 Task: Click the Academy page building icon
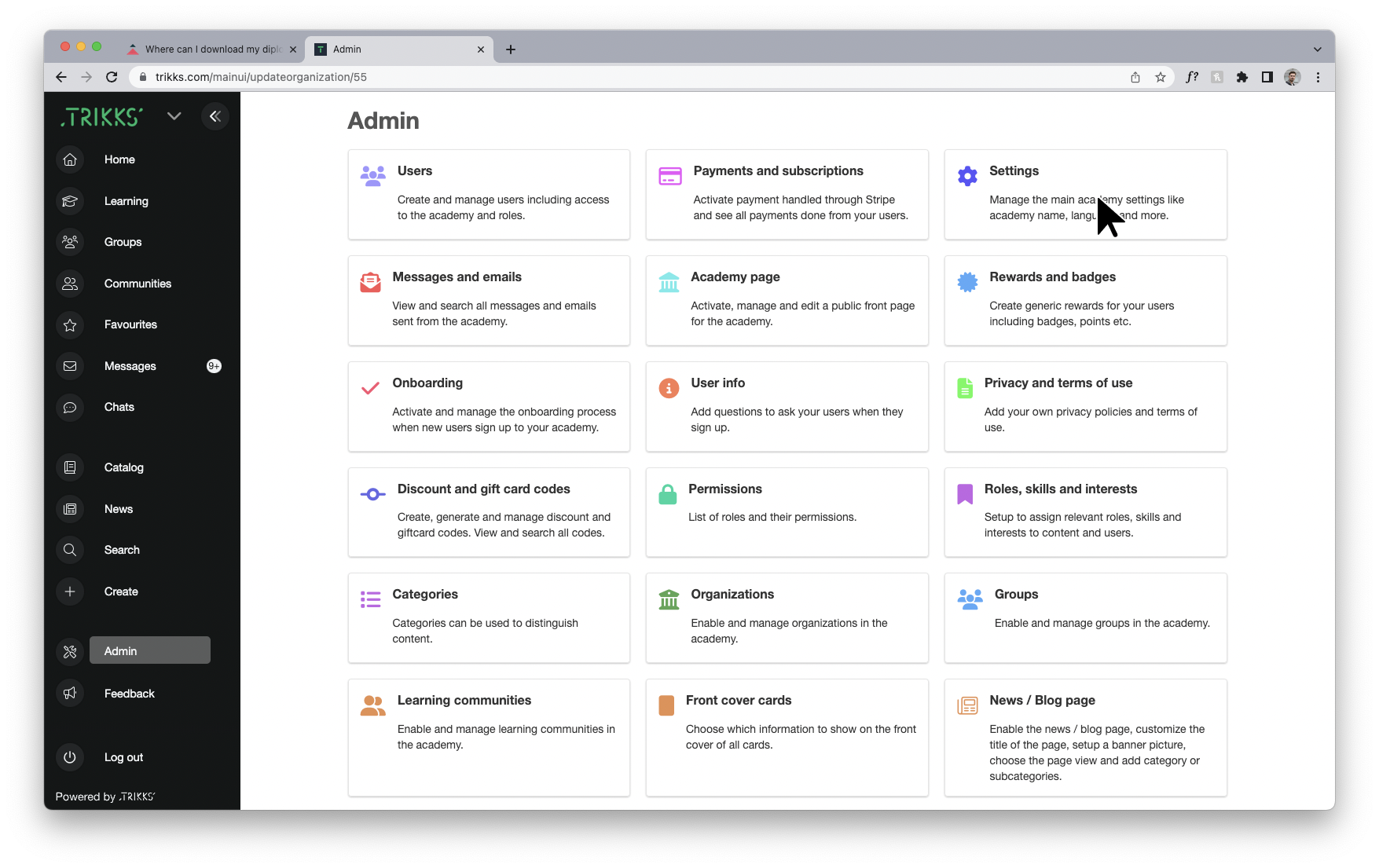(x=669, y=282)
